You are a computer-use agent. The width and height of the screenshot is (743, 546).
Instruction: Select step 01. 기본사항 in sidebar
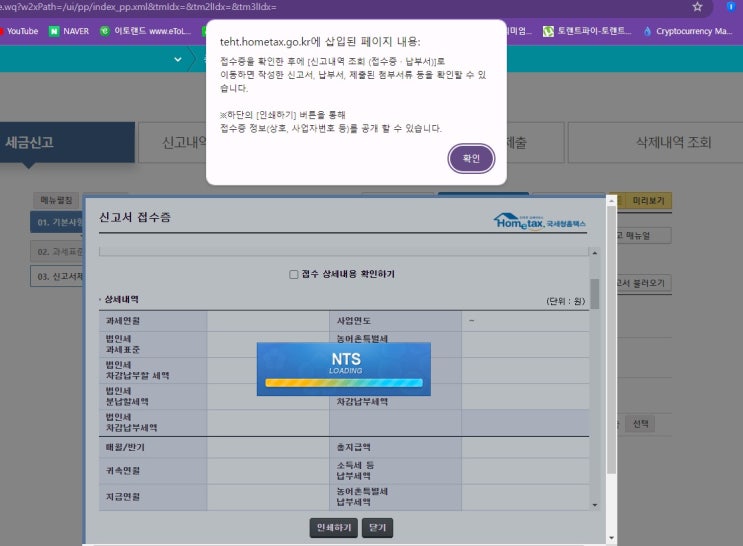tap(57, 222)
